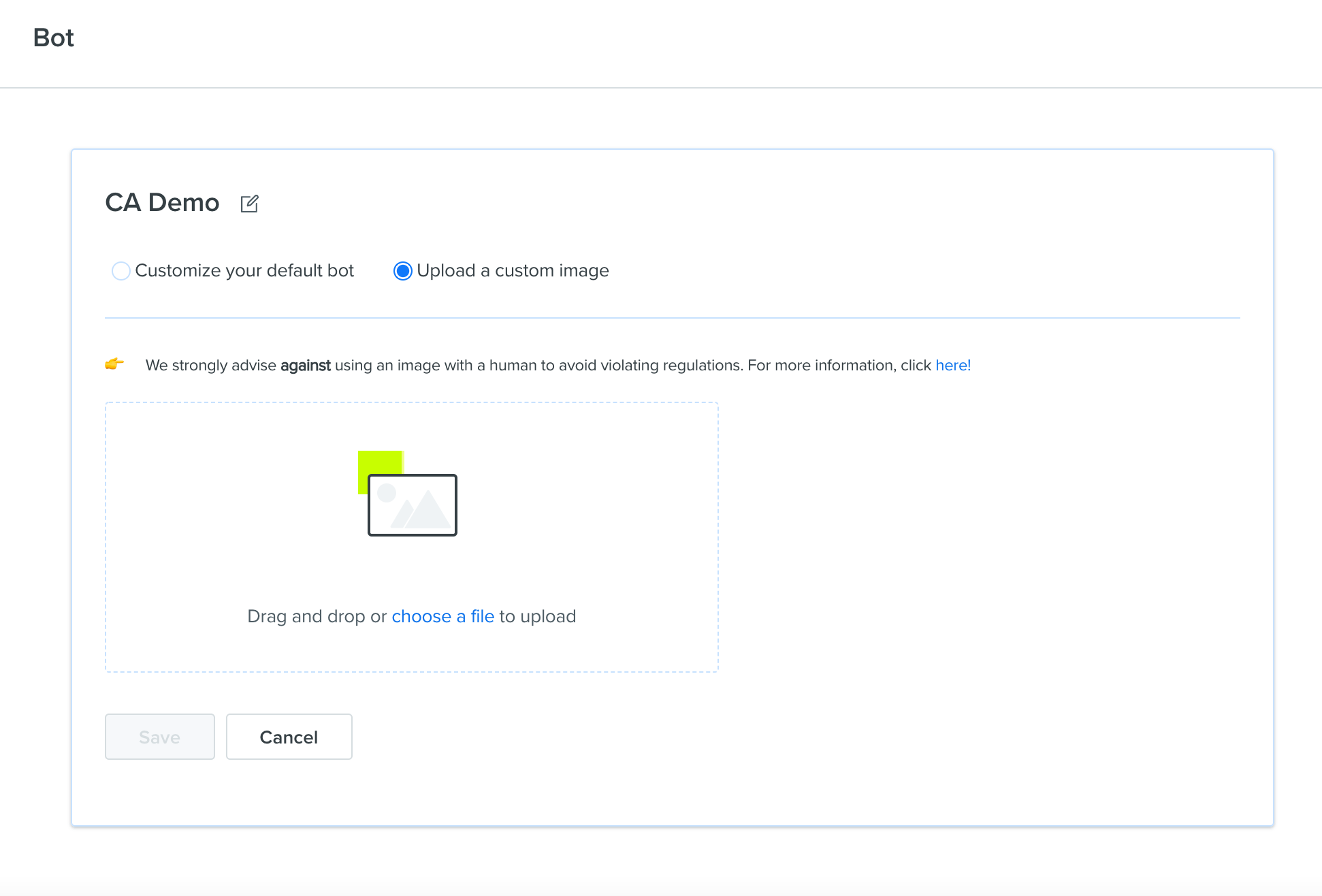Image resolution: width=1322 pixels, height=896 pixels.
Task: Click the pointing hand emoji in the warning
Action: pyautogui.click(x=114, y=364)
